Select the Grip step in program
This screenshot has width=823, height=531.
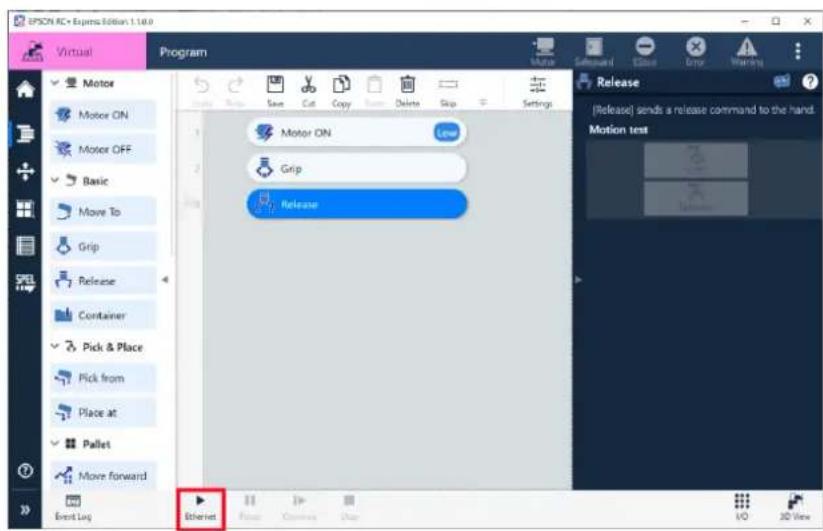pyautogui.click(x=356, y=168)
